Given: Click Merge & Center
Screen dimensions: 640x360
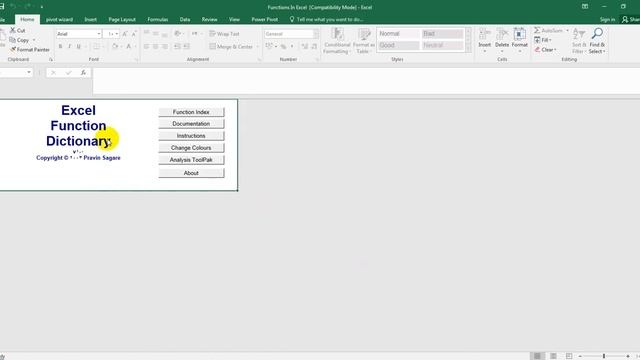Looking at the screenshot, I should point(231,47).
